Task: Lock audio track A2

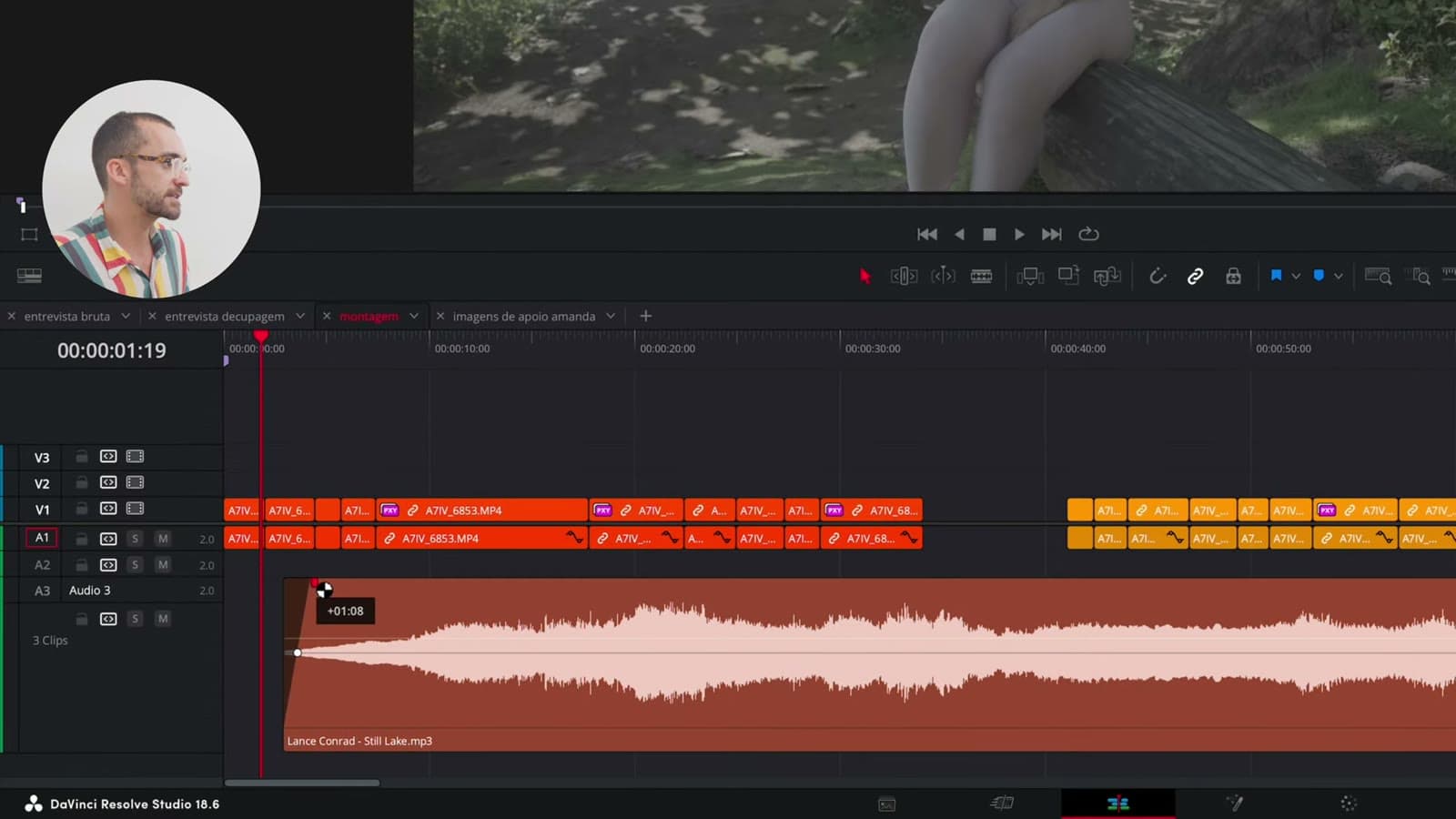Action: click(82, 565)
